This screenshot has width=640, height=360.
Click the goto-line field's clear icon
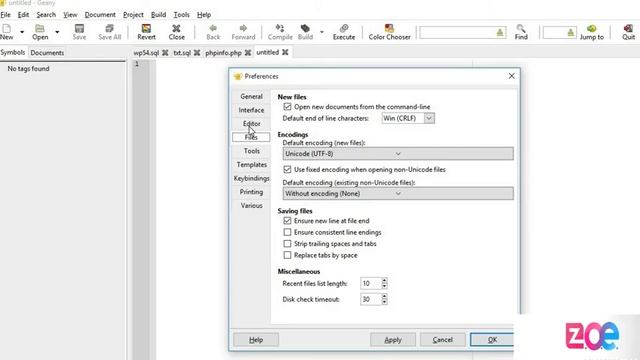[570, 33]
